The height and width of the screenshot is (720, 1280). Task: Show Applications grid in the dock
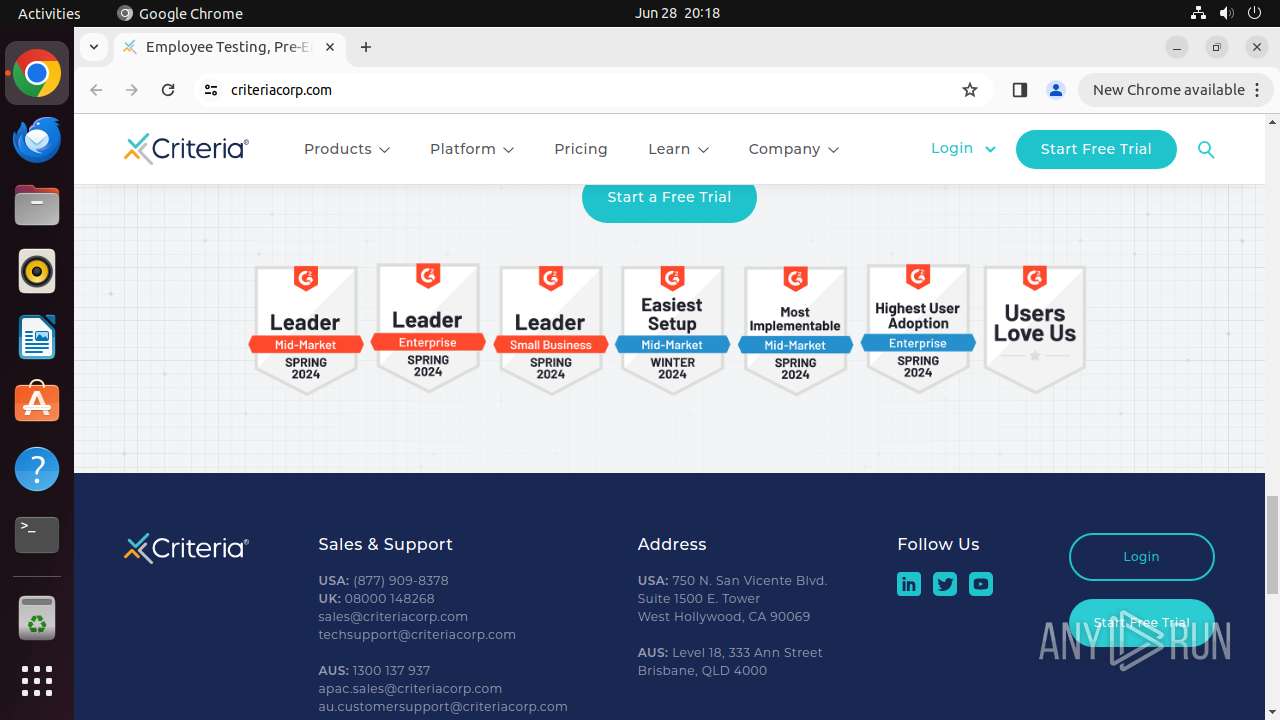click(x=37, y=681)
